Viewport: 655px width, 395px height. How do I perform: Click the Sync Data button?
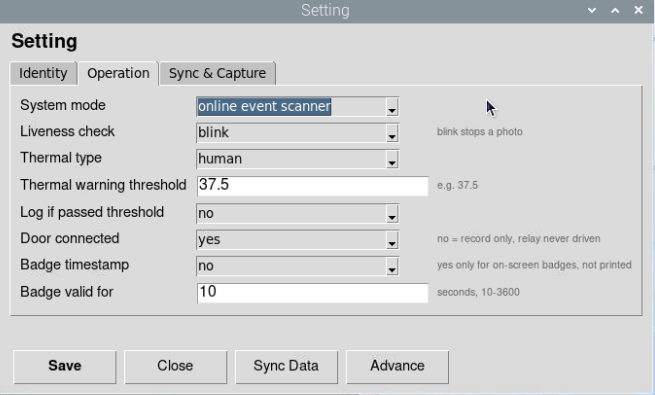click(286, 366)
